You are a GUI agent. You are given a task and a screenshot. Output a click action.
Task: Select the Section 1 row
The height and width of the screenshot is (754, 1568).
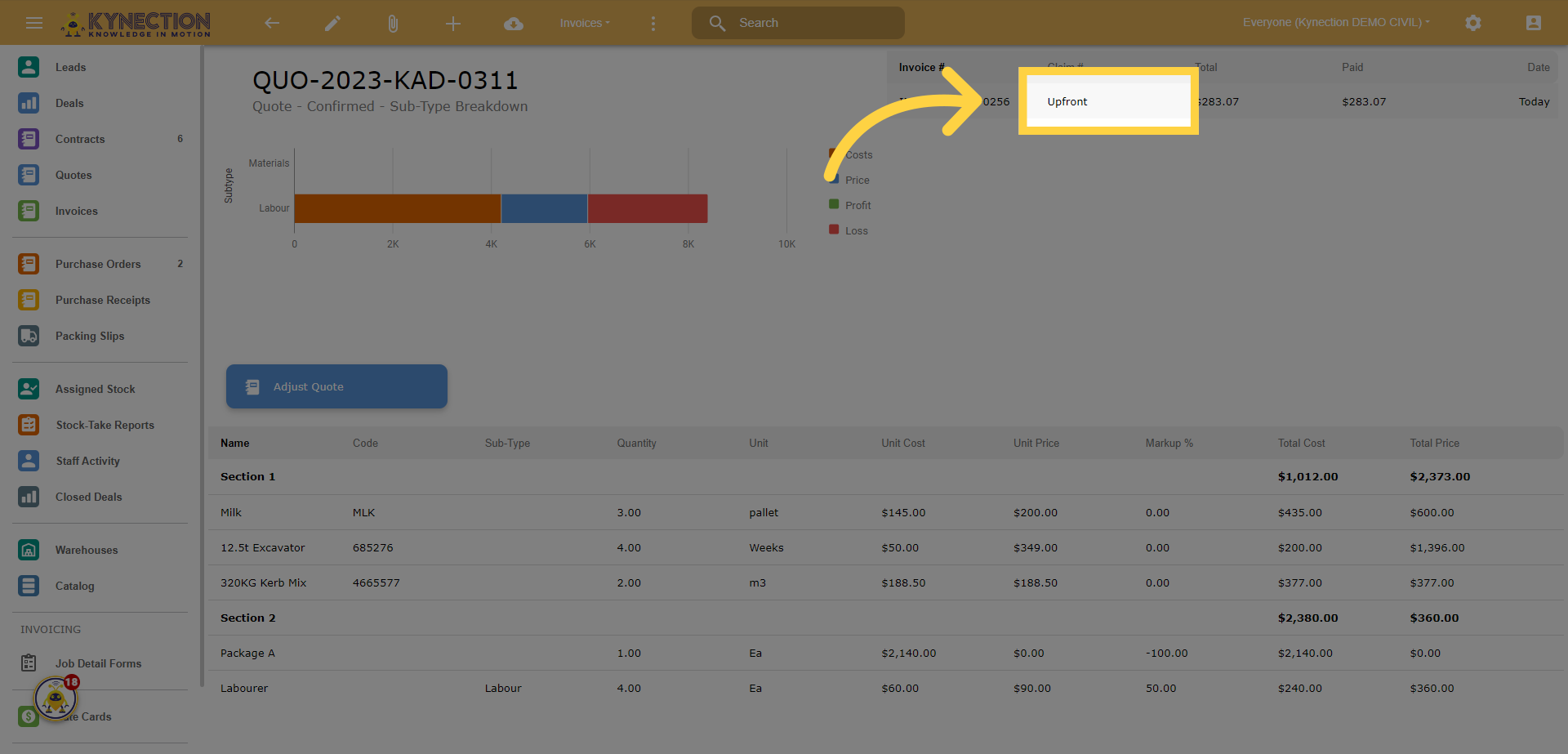point(886,476)
